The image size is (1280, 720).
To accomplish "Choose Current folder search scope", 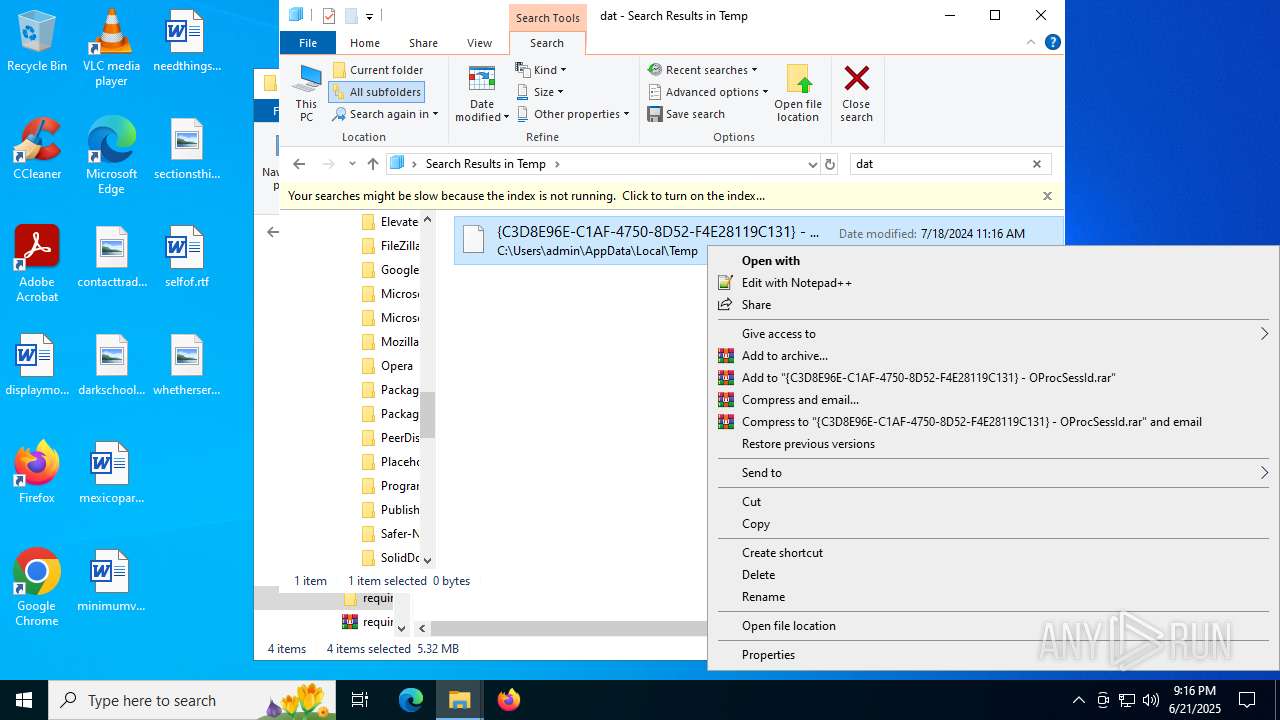I will click(x=377, y=70).
